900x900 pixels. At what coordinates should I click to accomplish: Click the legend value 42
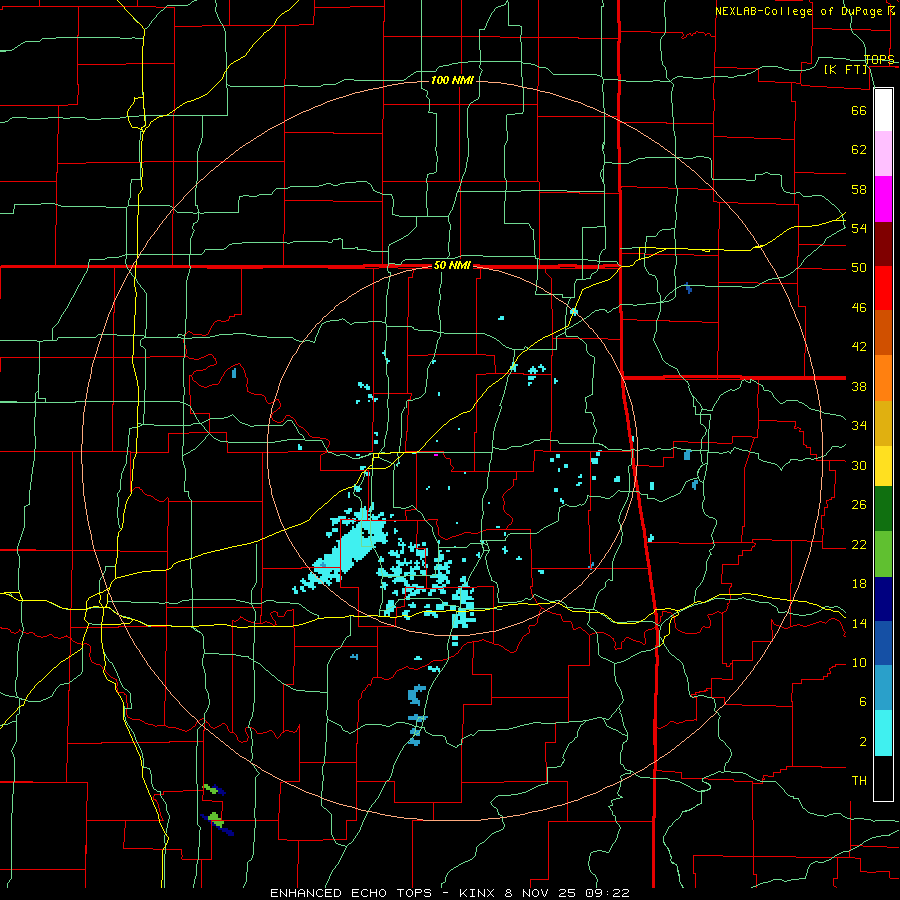859,347
